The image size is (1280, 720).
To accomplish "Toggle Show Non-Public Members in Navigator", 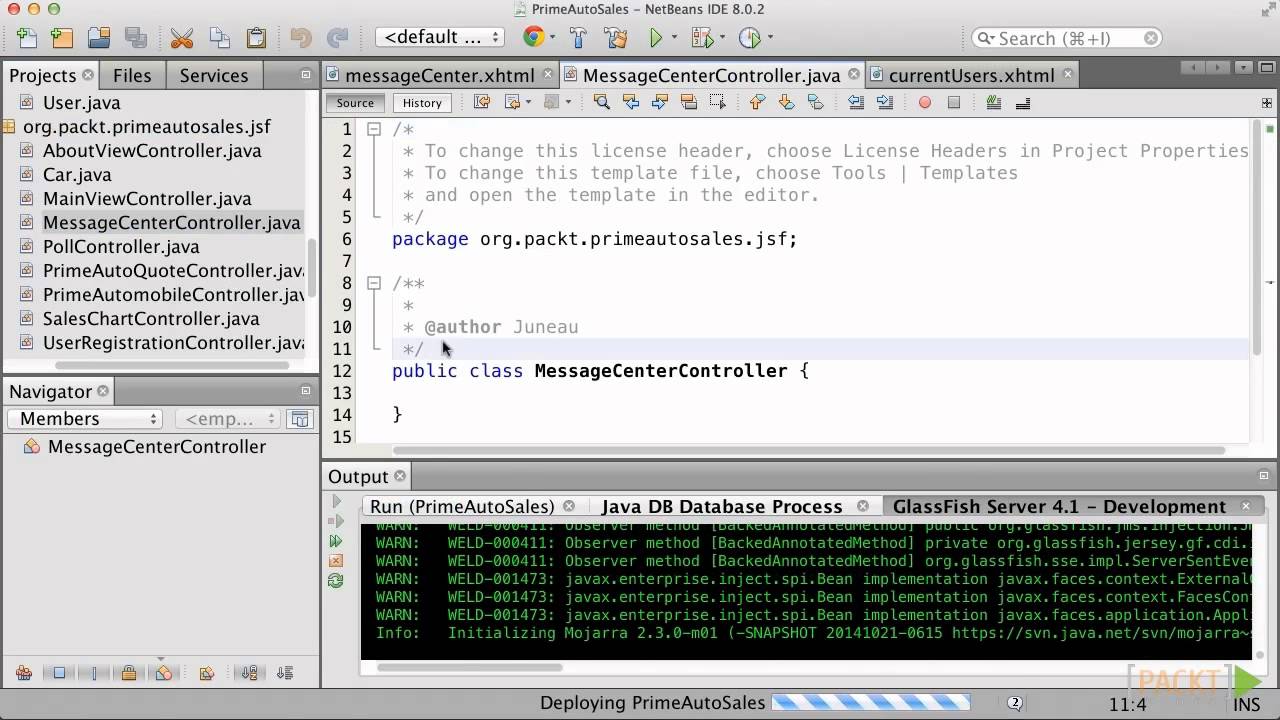I will point(129,673).
